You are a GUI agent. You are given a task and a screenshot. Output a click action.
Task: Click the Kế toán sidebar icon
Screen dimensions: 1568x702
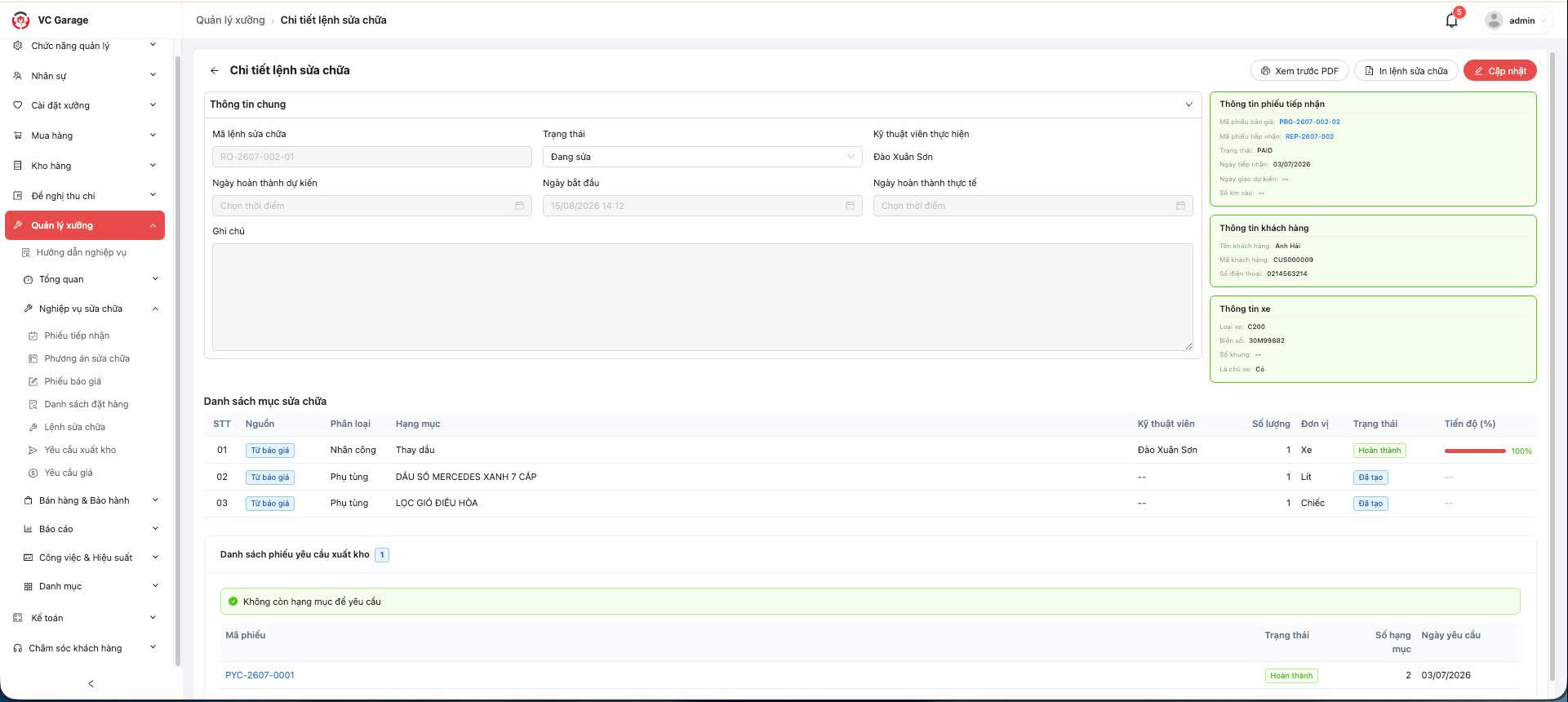(x=18, y=618)
